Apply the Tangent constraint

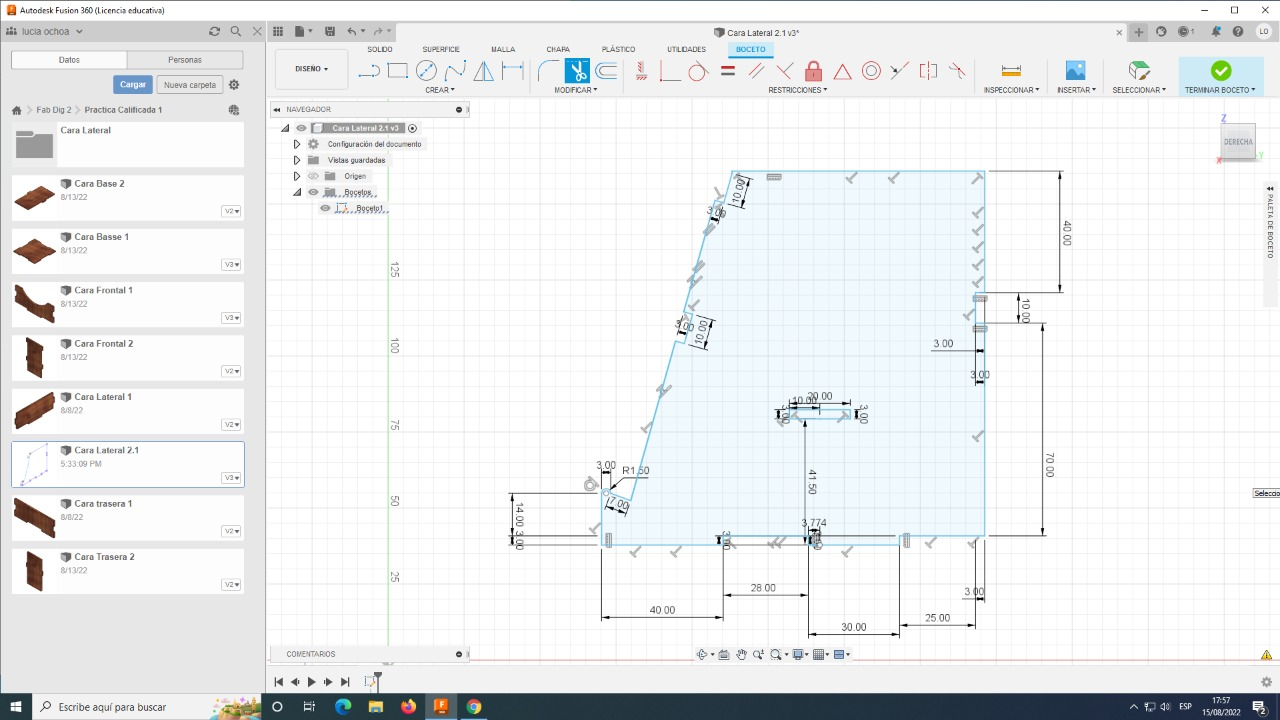(698, 71)
